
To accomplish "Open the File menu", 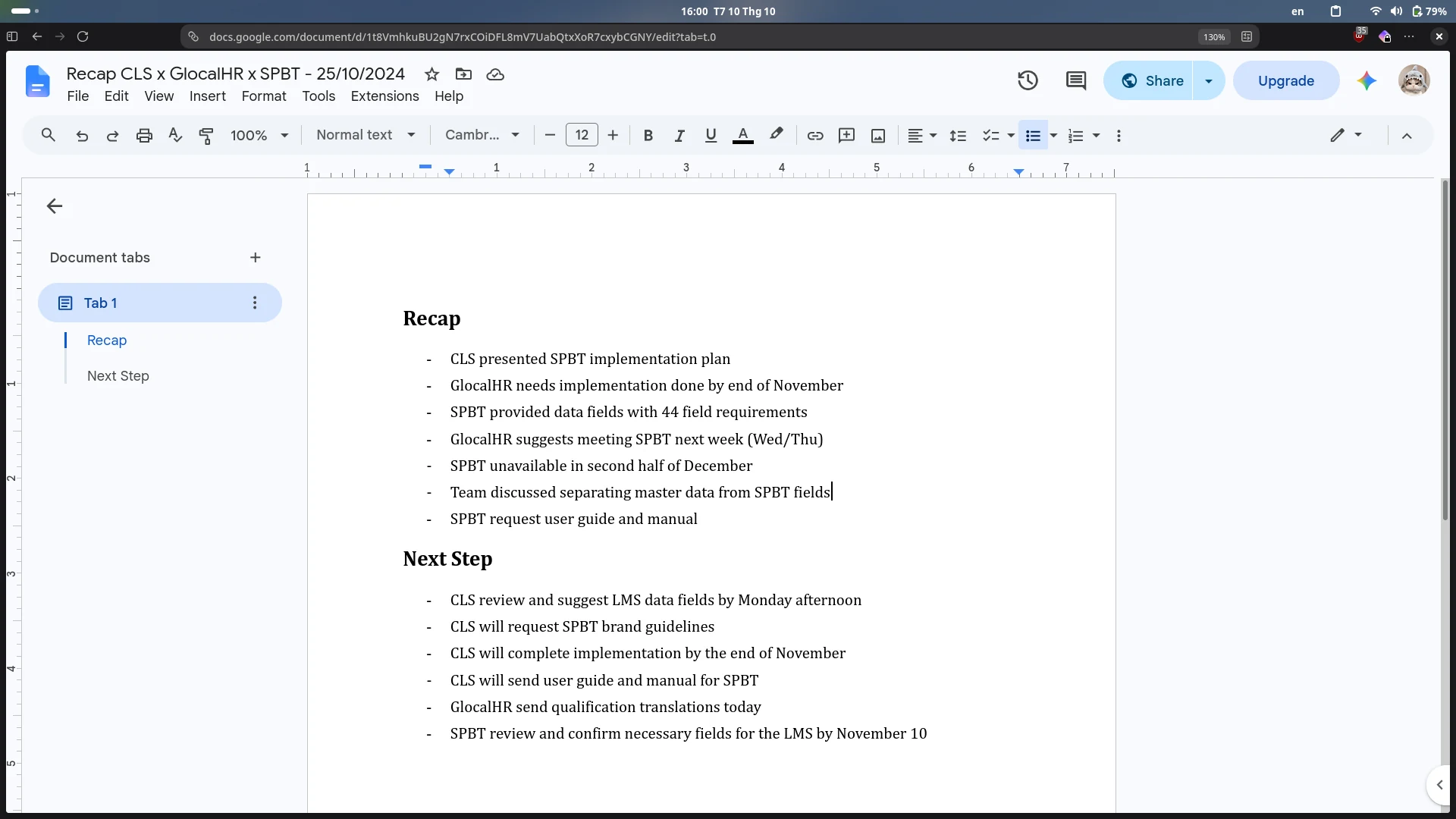I will point(77,96).
